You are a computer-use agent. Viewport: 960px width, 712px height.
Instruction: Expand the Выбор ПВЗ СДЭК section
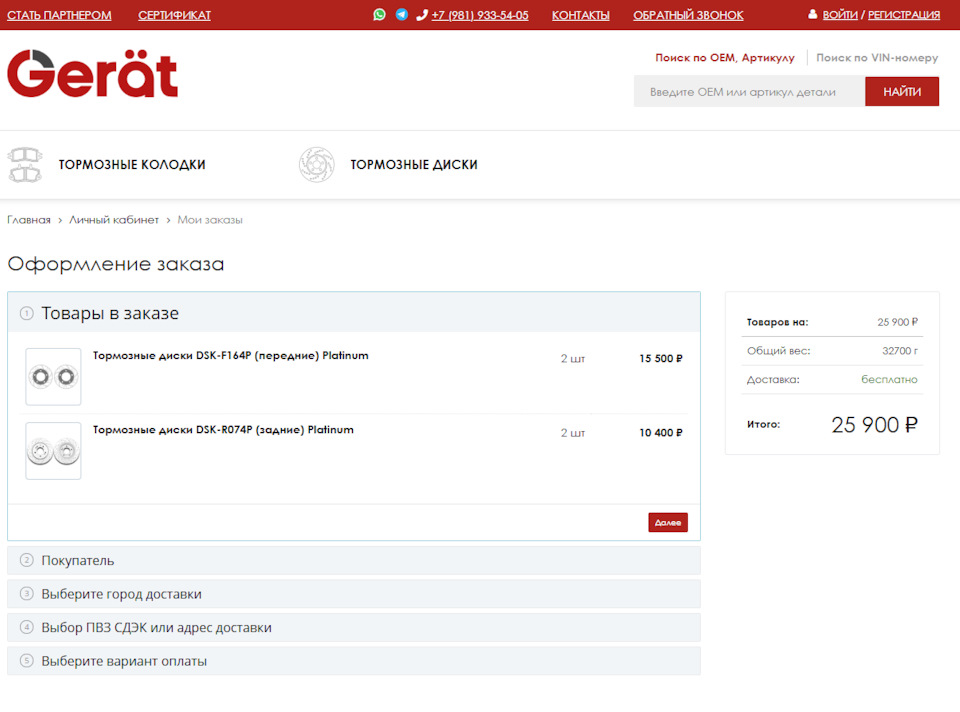[x=353, y=628]
